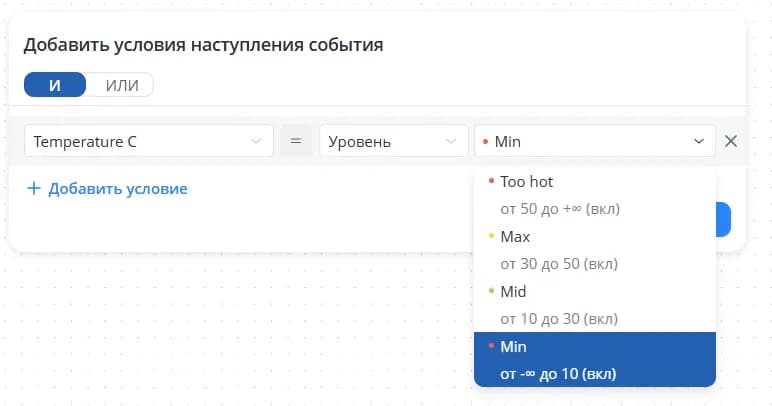This screenshot has height=406, width=772.
Task: Select the И (AND) logic toggle
Action: click(55, 85)
